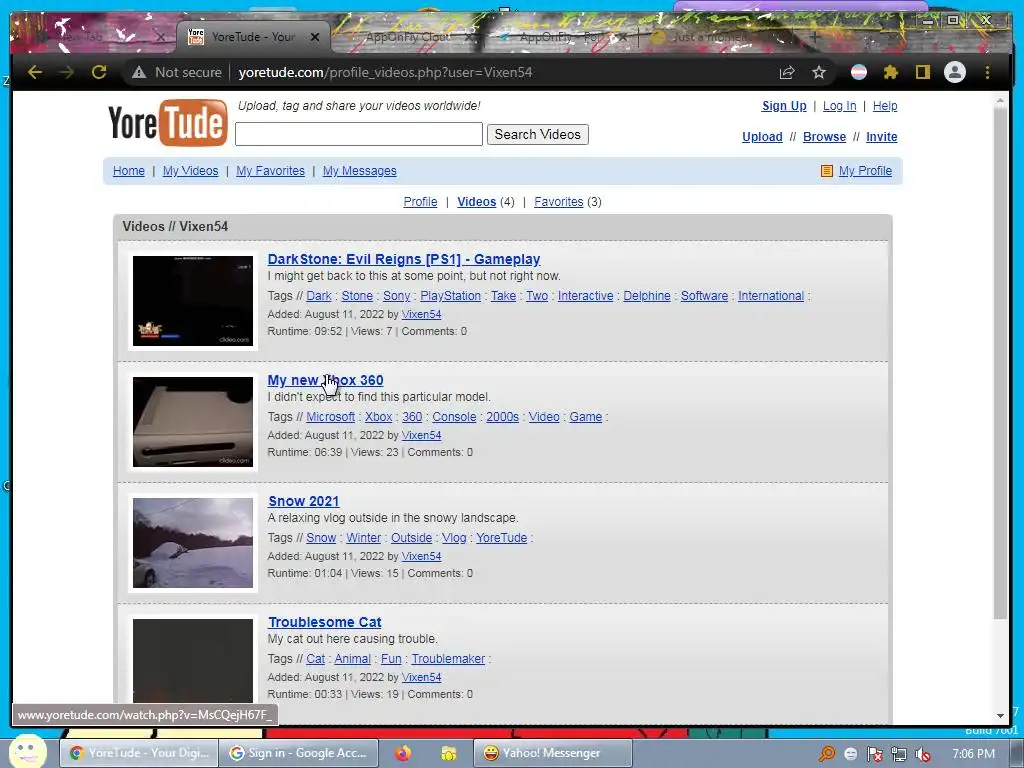
Task: Click the PlayStation tag
Action: click(450, 296)
